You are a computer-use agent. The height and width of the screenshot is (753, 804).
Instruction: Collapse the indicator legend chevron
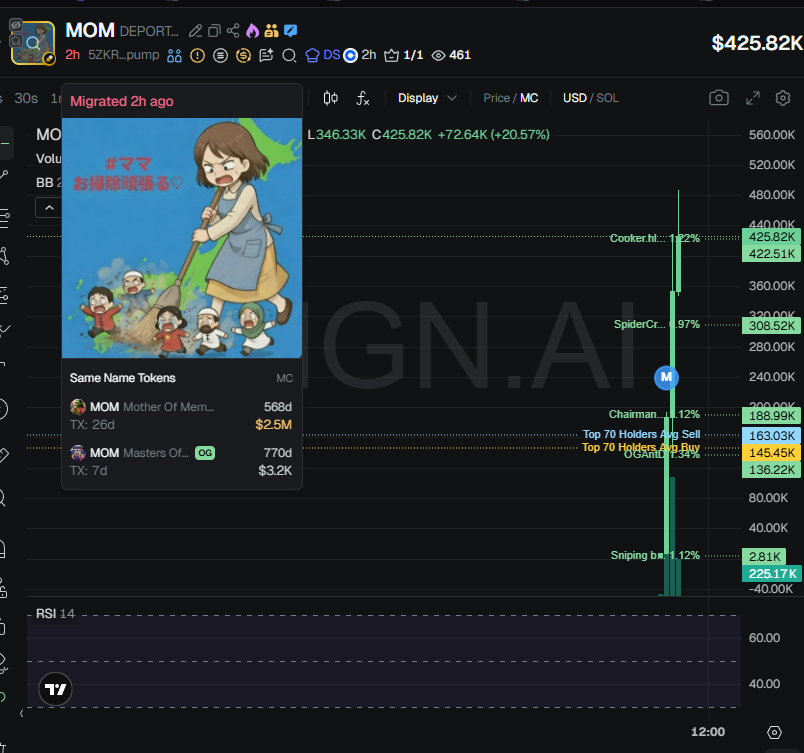click(x=49, y=208)
